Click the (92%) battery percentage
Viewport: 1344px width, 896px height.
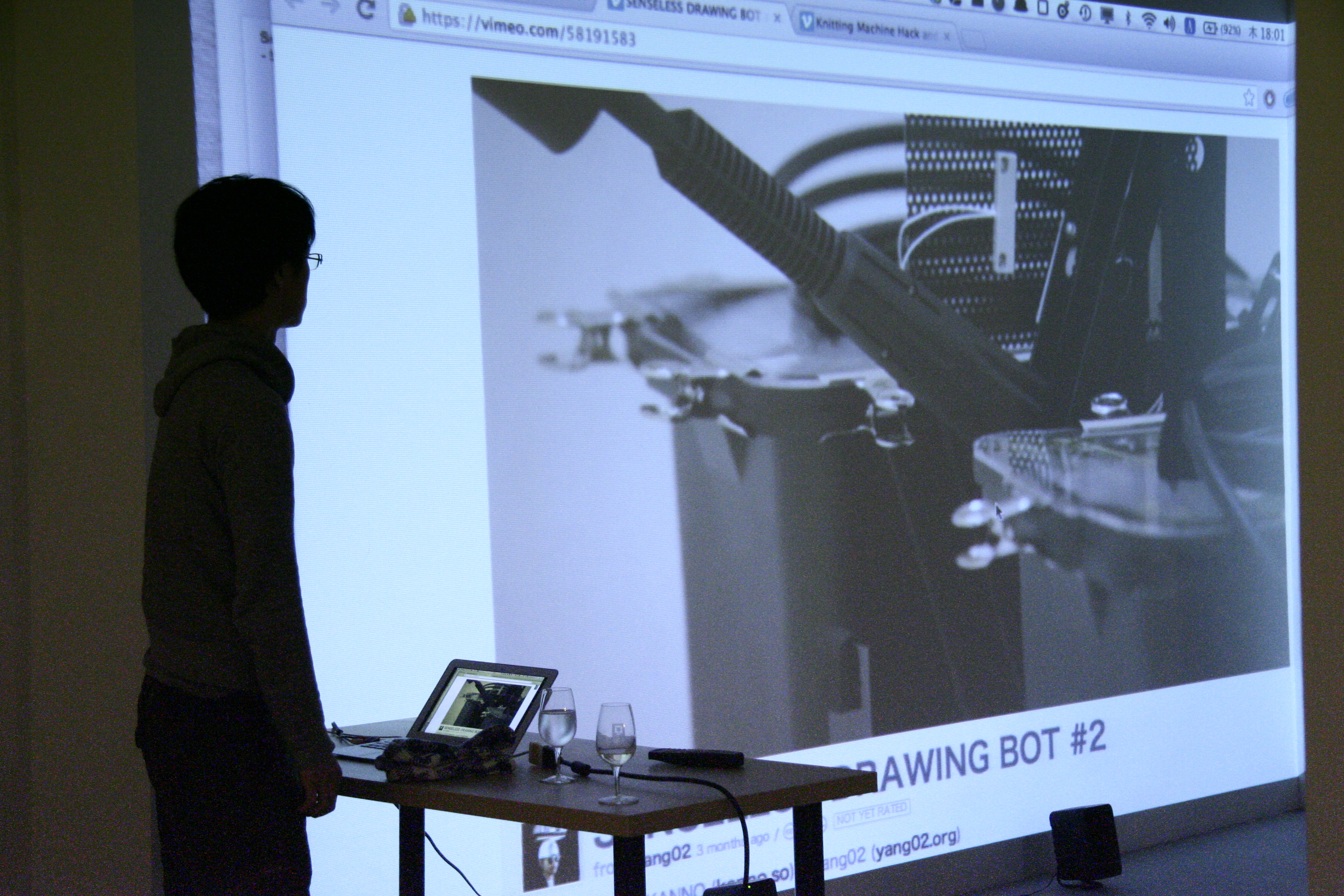(x=1230, y=30)
